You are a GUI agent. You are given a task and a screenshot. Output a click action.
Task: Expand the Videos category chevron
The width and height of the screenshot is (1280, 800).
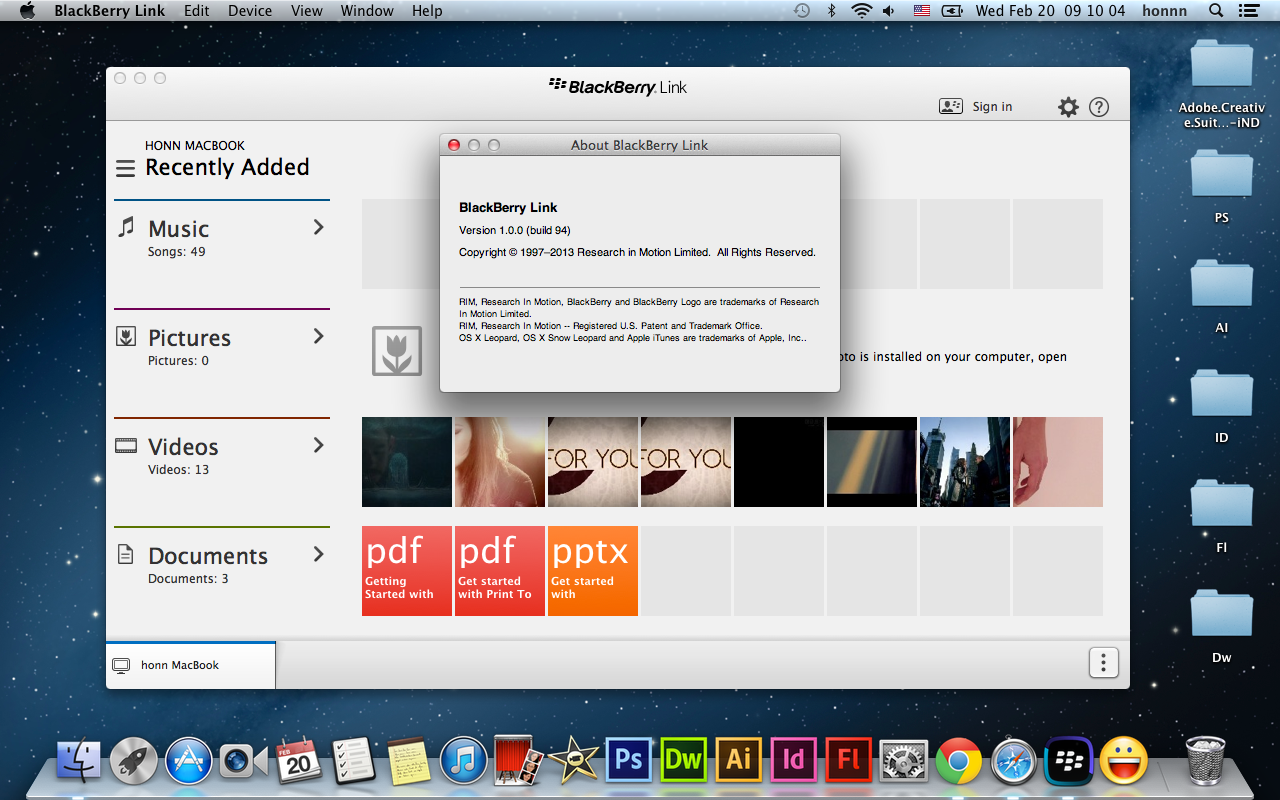(319, 445)
